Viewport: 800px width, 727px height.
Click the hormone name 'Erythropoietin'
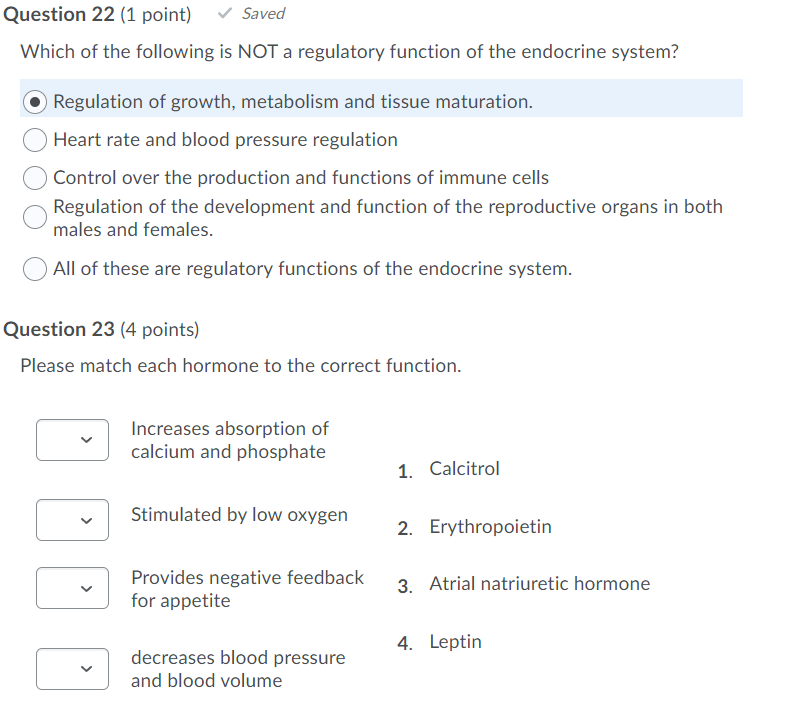[490, 526]
